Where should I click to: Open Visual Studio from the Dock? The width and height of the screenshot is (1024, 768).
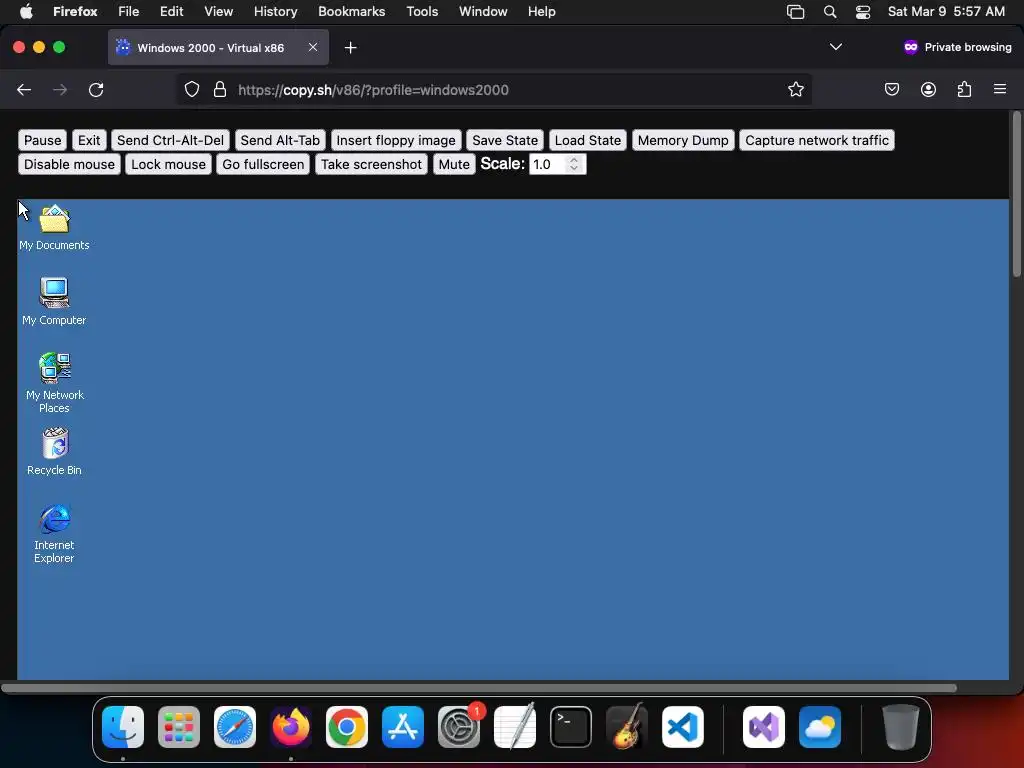click(764, 727)
